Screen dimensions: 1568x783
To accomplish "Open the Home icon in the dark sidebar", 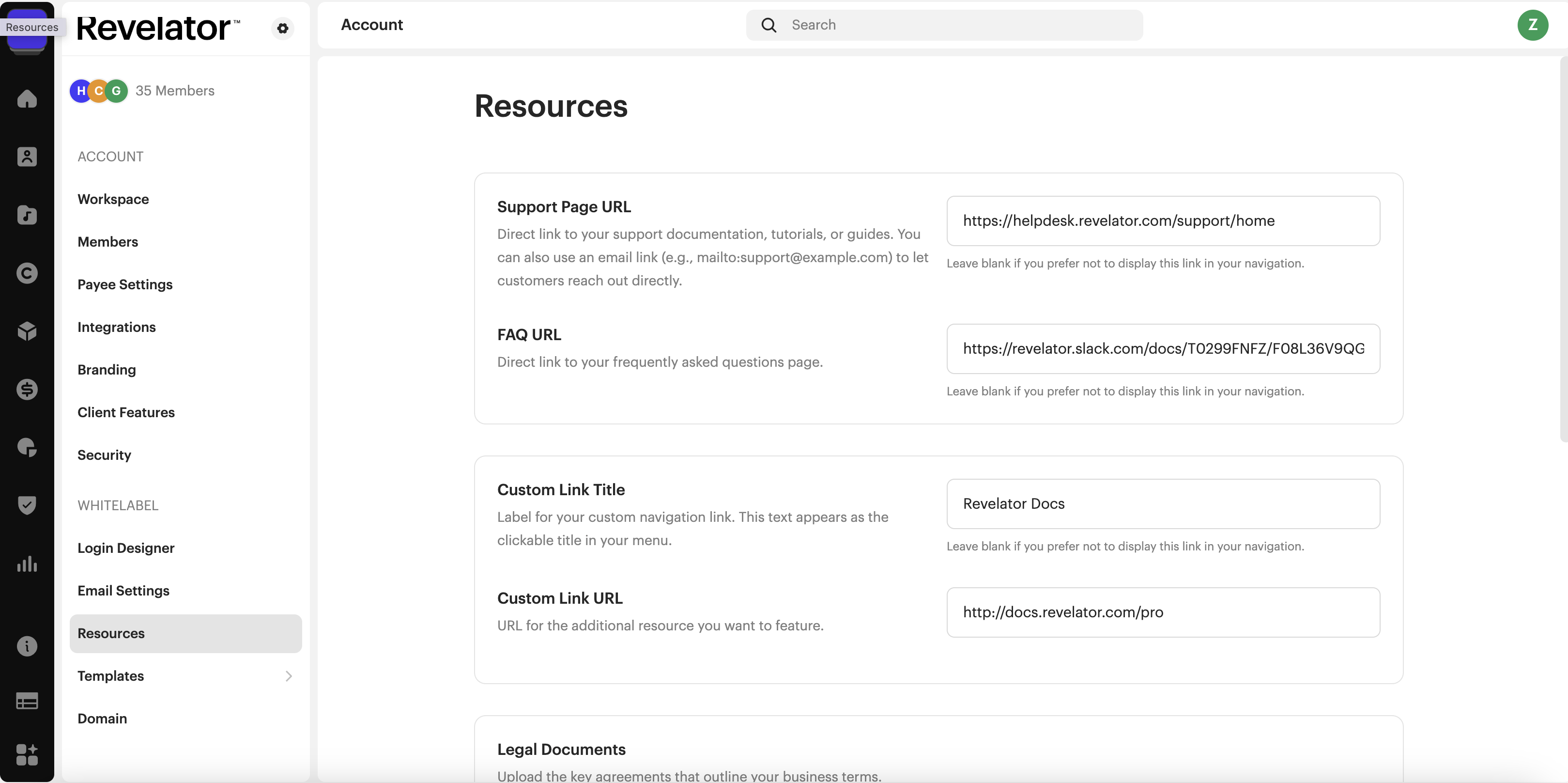I will [27, 99].
